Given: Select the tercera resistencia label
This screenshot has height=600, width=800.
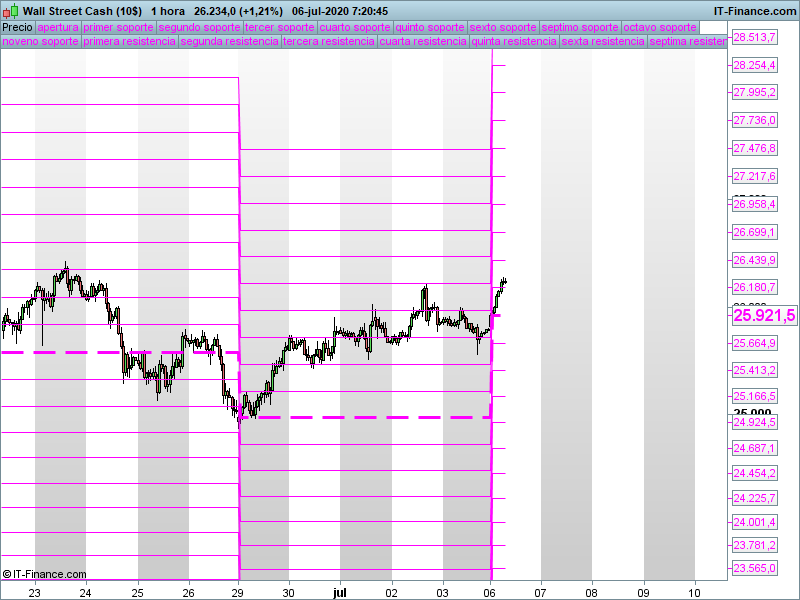Looking at the screenshot, I should point(329,41).
